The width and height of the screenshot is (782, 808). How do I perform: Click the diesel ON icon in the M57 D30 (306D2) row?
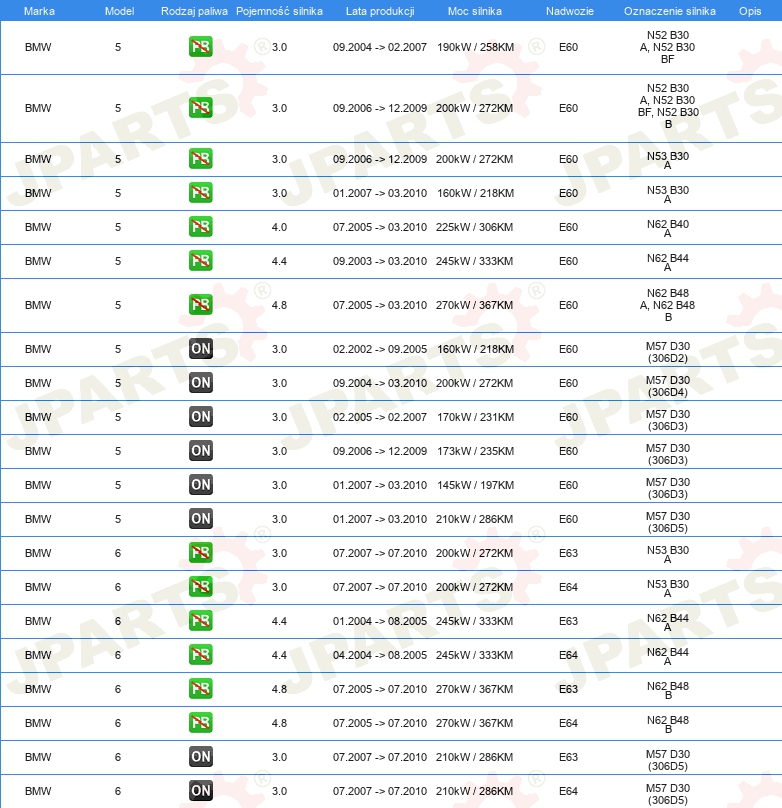coord(200,349)
